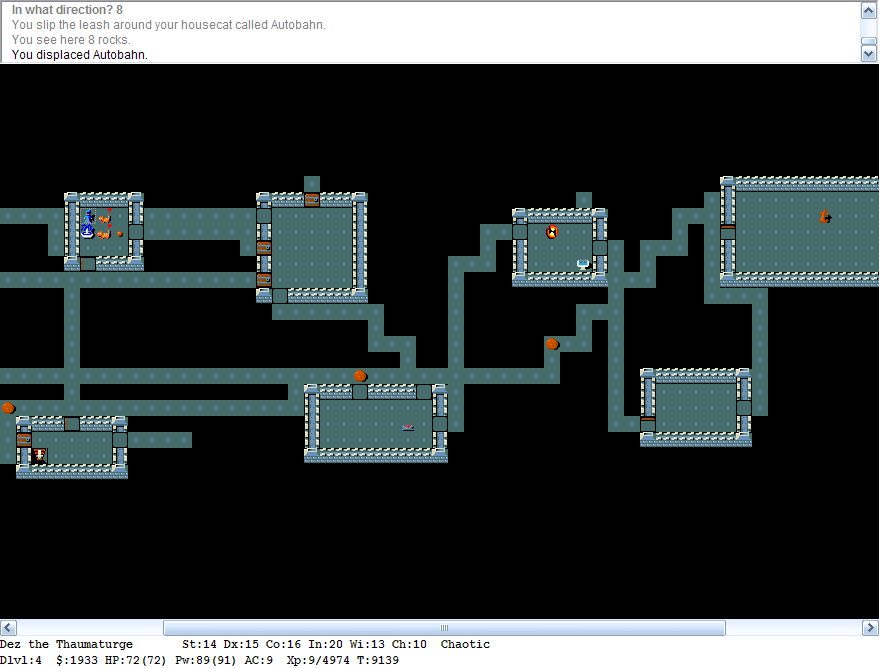Click the open door on the bottom-left room's top wall

[72, 424]
